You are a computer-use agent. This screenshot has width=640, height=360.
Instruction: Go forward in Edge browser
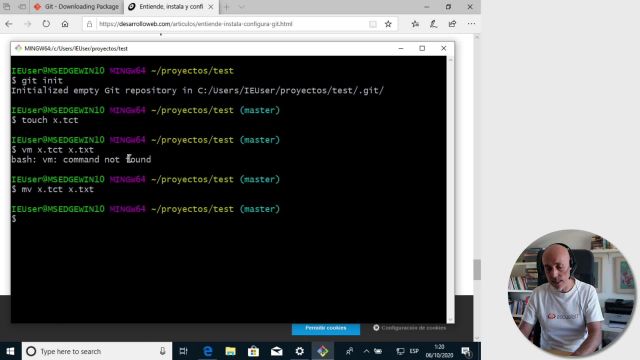click(x=27, y=24)
